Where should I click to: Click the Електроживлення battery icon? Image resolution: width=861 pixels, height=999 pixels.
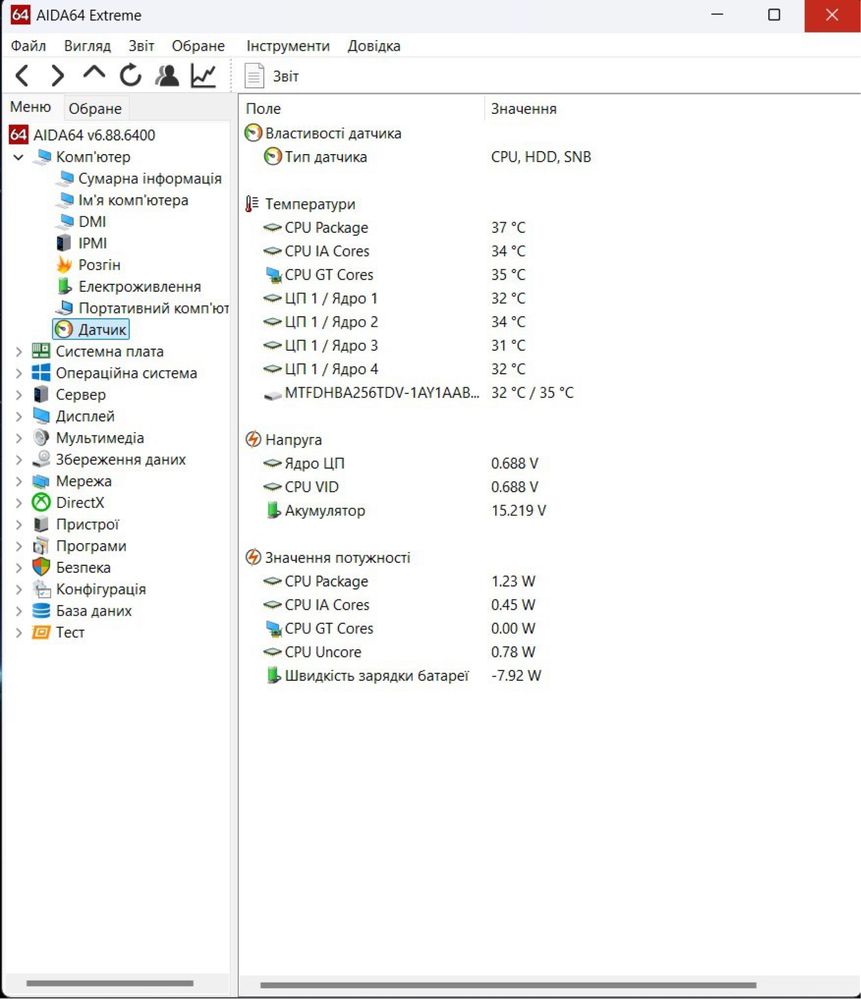pyautogui.click(x=64, y=286)
